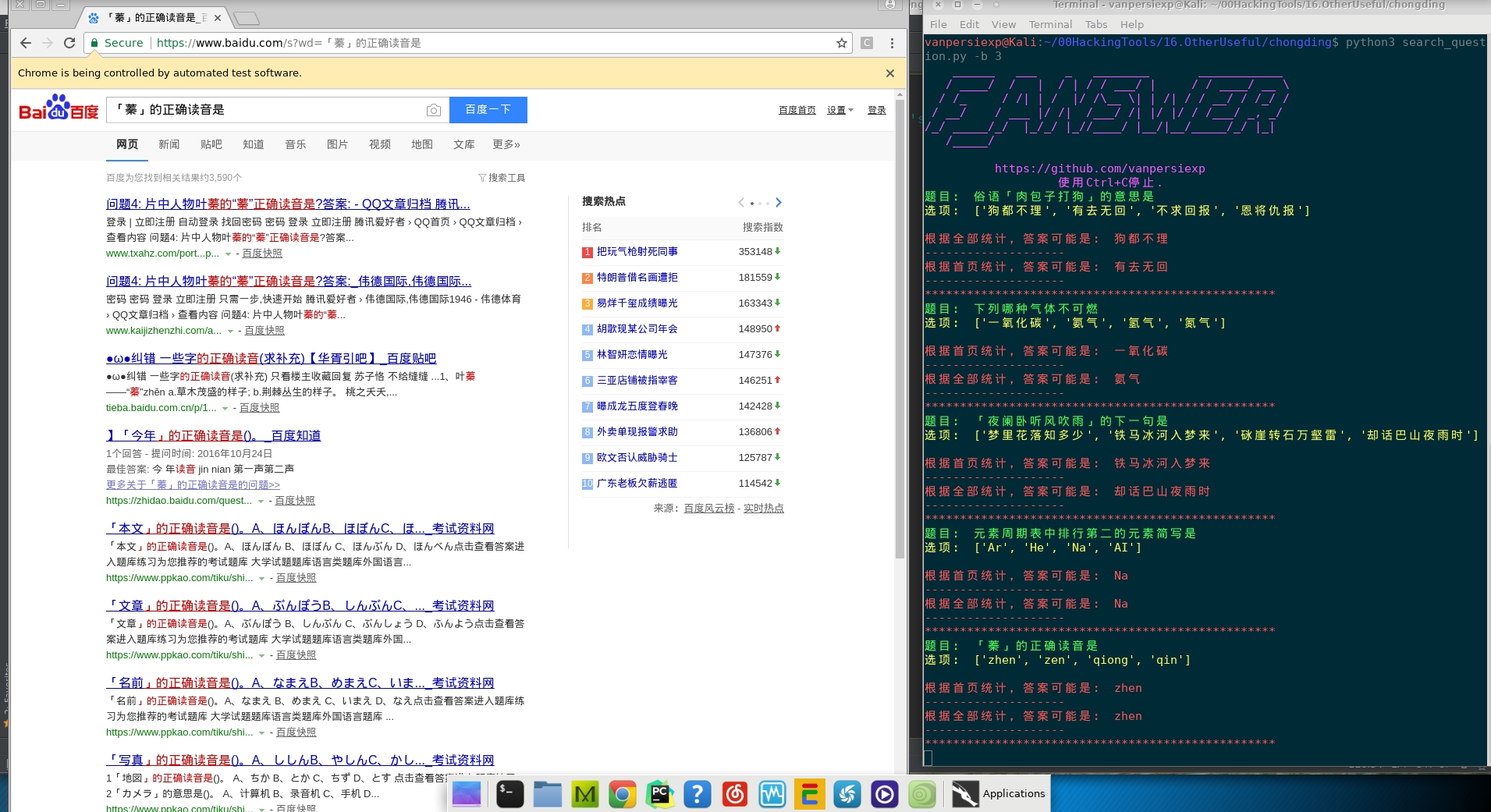Launch PyCharm from the dock
The height and width of the screenshot is (812, 1491).
(660, 794)
